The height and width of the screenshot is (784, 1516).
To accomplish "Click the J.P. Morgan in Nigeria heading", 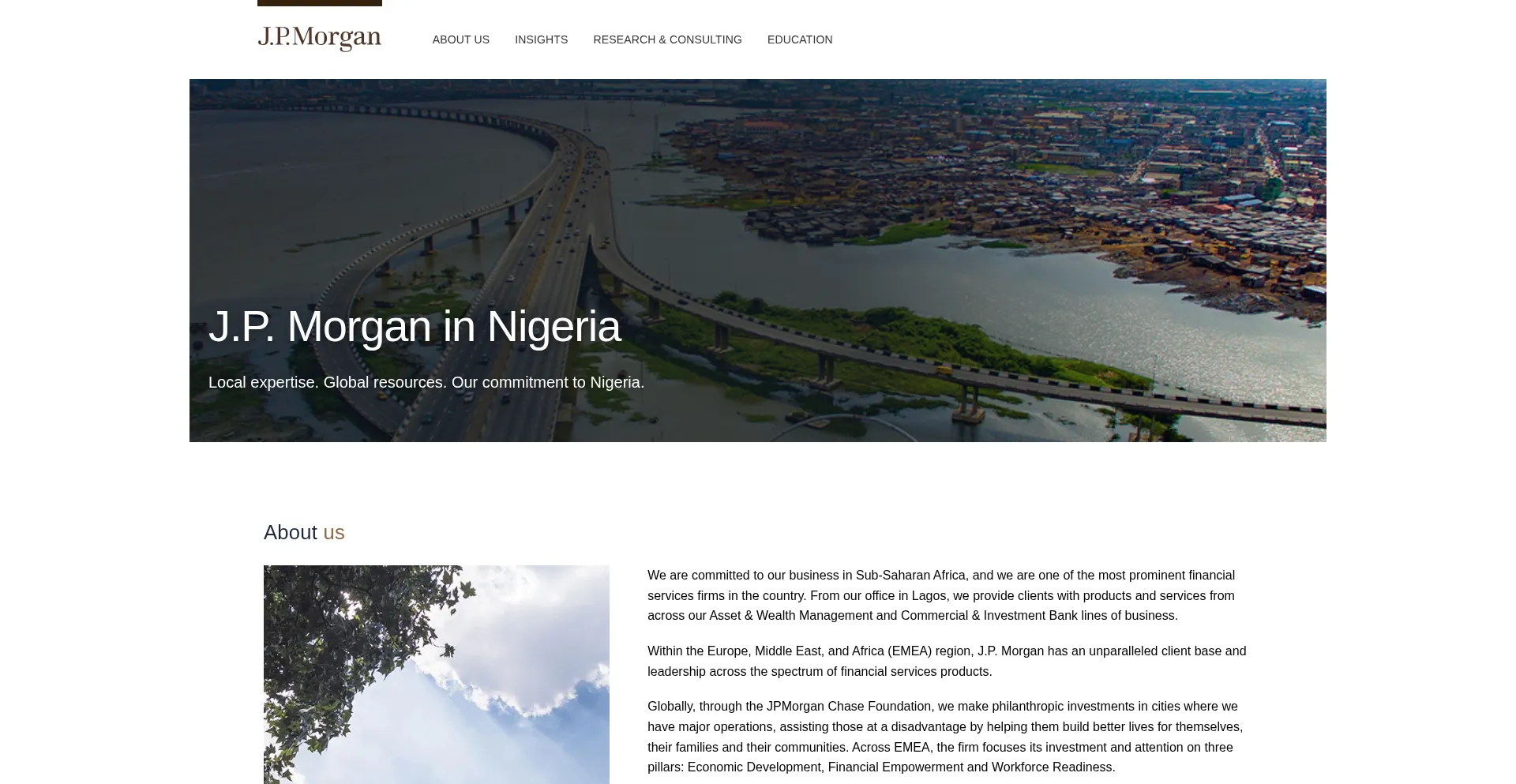I will point(415,327).
